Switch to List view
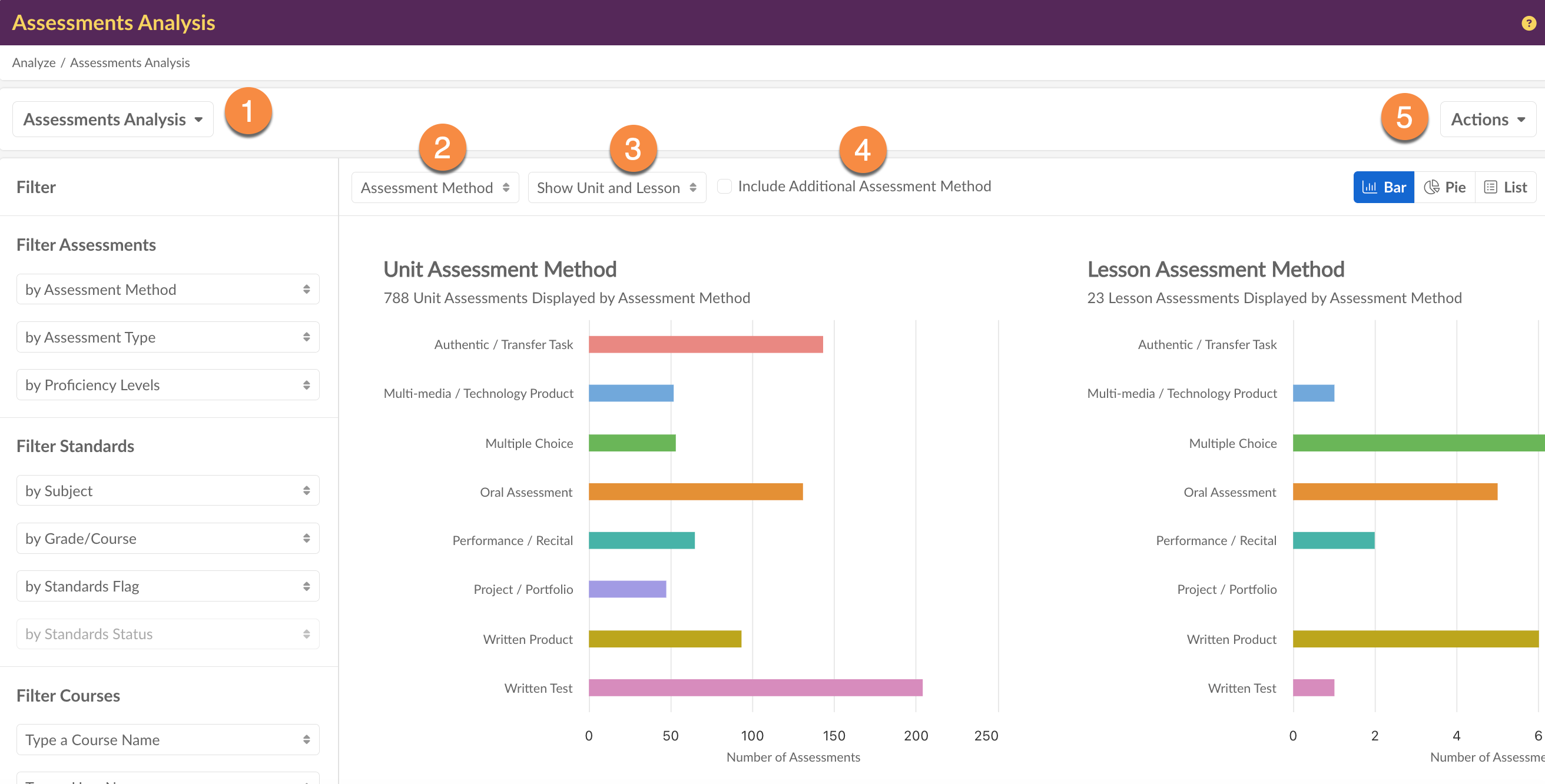Viewport: 1545px width, 784px height. (x=1505, y=188)
